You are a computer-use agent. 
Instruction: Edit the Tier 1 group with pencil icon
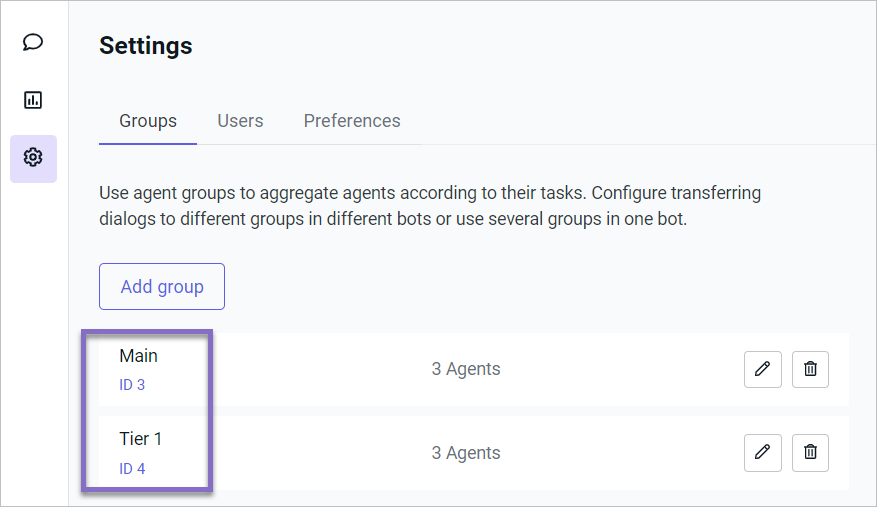pos(763,453)
